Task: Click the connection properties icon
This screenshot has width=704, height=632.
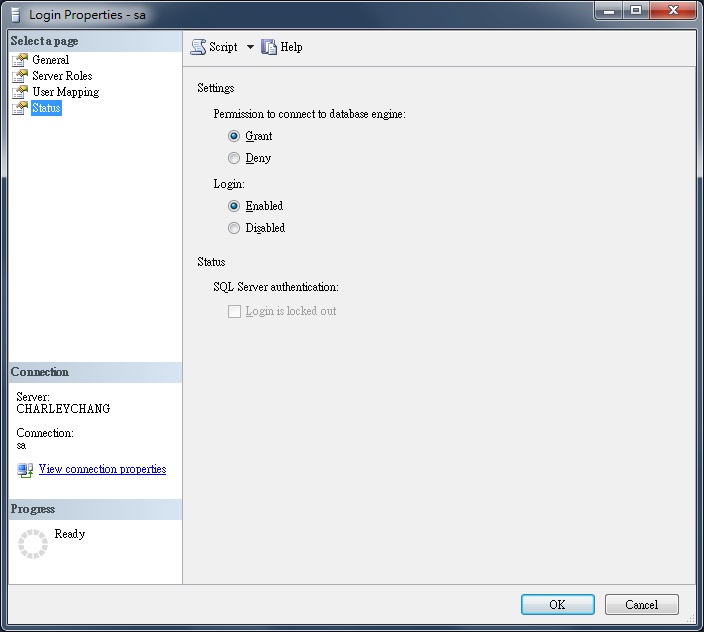Action: [x=25, y=470]
